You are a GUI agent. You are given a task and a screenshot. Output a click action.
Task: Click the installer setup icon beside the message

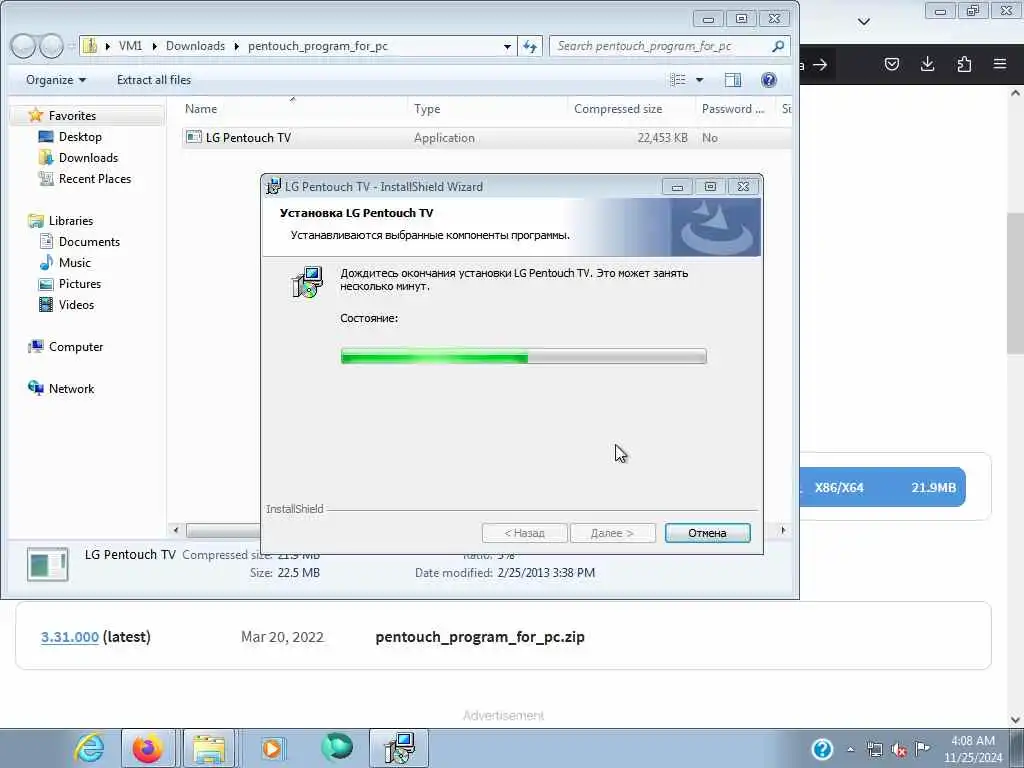click(x=307, y=282)
